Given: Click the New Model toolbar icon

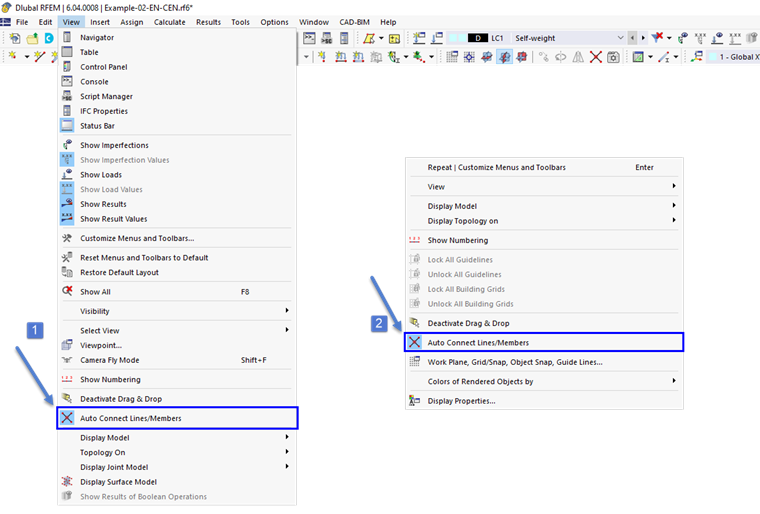Looking at the screenshot, I should pyautogui.click(x=15, y=38).
